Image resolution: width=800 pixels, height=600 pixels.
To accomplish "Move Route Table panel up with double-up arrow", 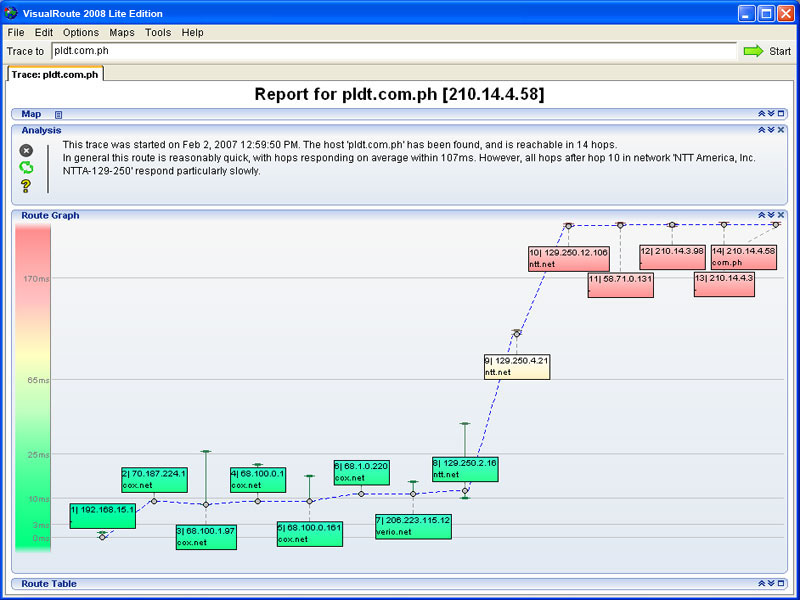I will click(762, 583).
